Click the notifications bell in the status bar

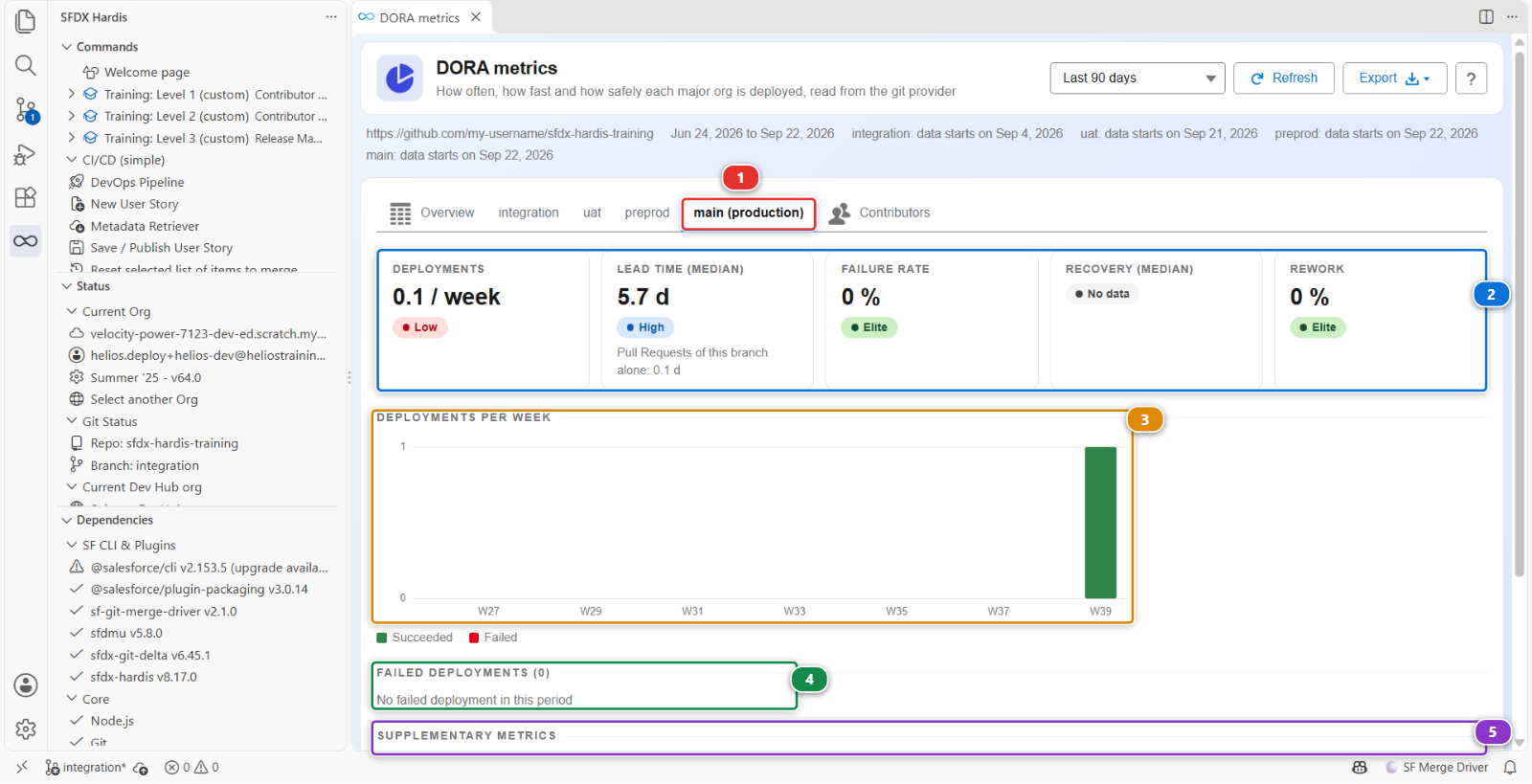pyautogui.click(x=1510, y=768)
